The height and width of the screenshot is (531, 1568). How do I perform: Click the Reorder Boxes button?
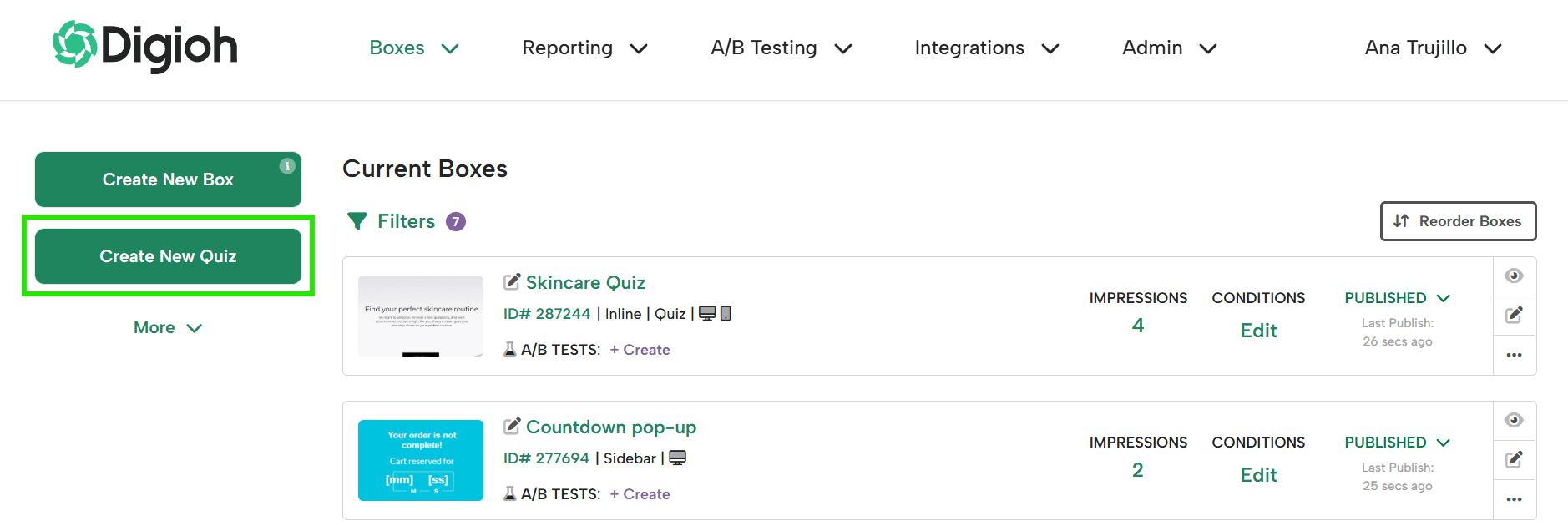point(1458,221)
